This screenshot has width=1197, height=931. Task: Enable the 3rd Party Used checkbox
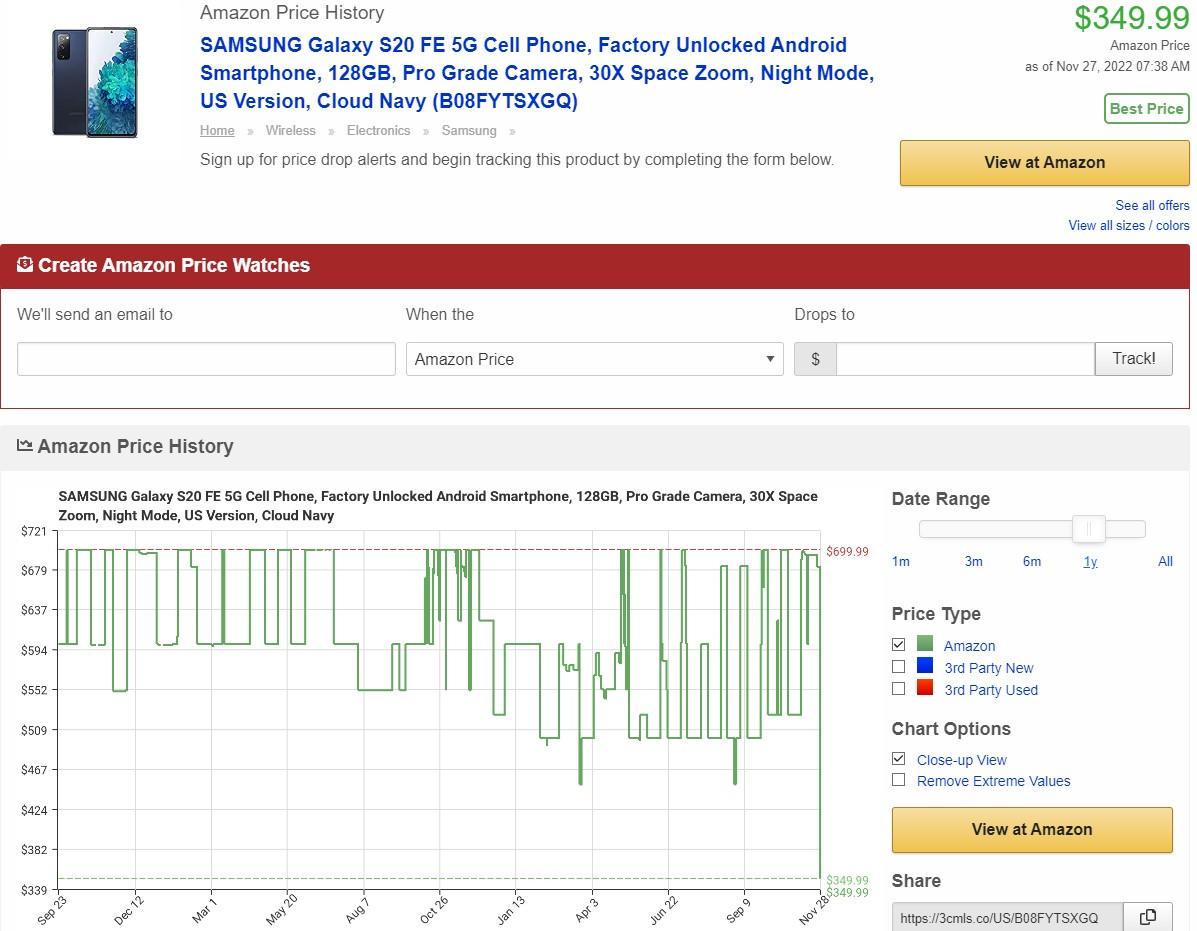(898, 689)
